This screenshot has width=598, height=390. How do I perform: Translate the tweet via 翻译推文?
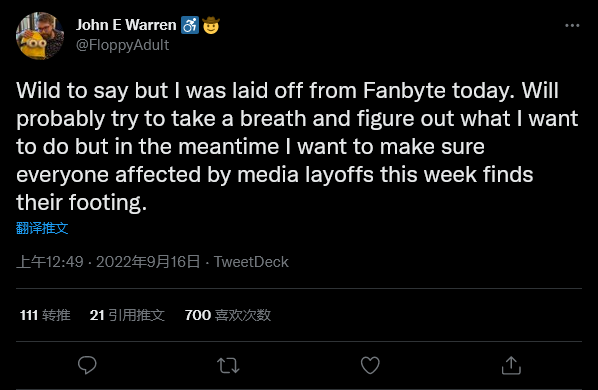pyautogui.click(x=42, y=228)
